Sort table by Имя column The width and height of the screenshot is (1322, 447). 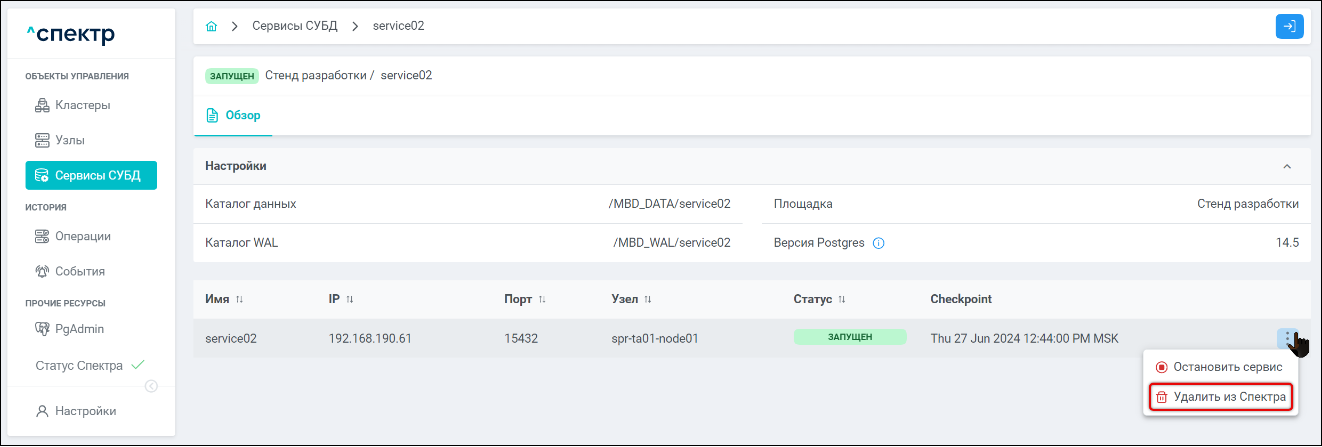tap(239, 300)
